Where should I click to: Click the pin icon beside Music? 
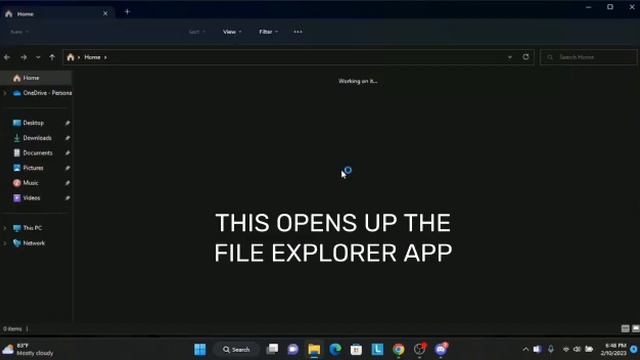click(67, 183)
